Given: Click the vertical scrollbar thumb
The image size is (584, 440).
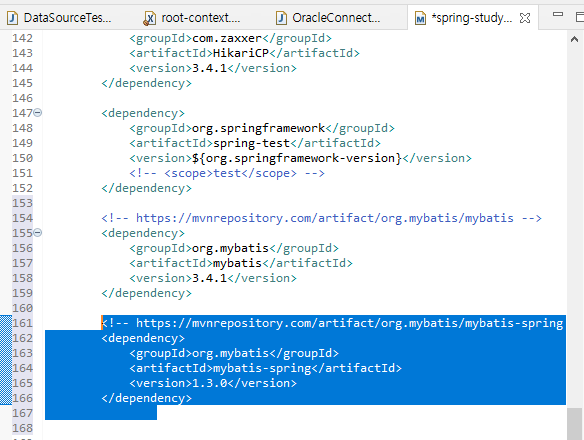Looking at the screenshot, I should pos(574,424).
